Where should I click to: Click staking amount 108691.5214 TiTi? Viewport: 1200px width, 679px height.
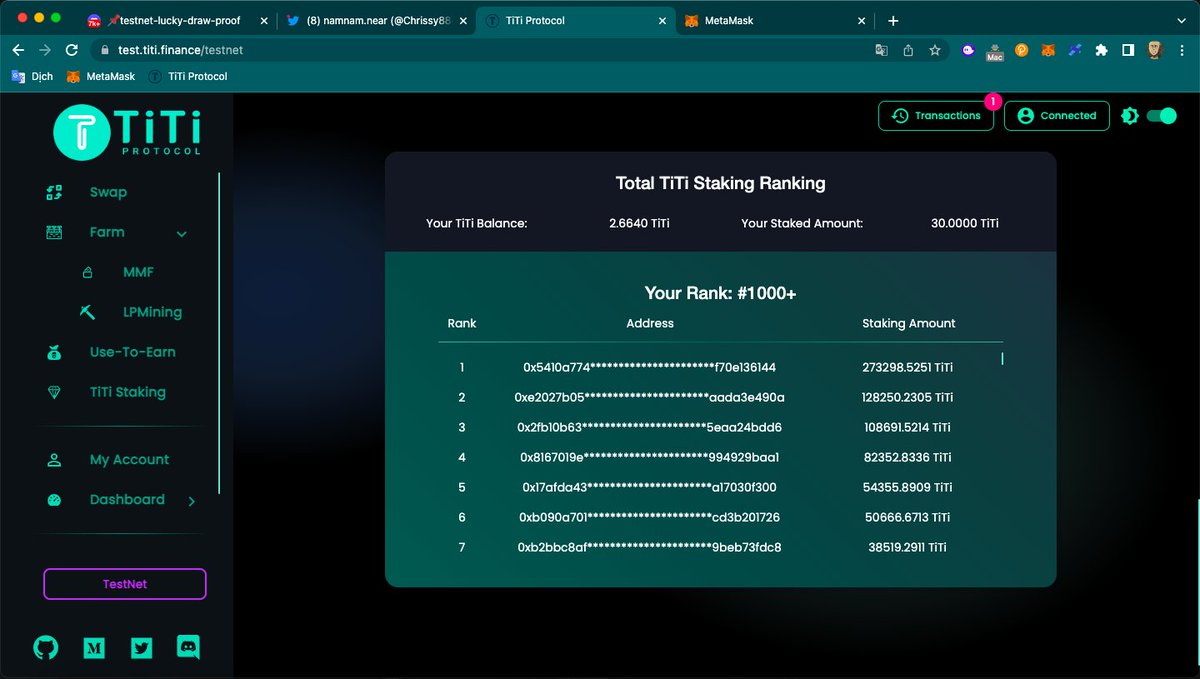pyautogui.click(x=908, y=427)
